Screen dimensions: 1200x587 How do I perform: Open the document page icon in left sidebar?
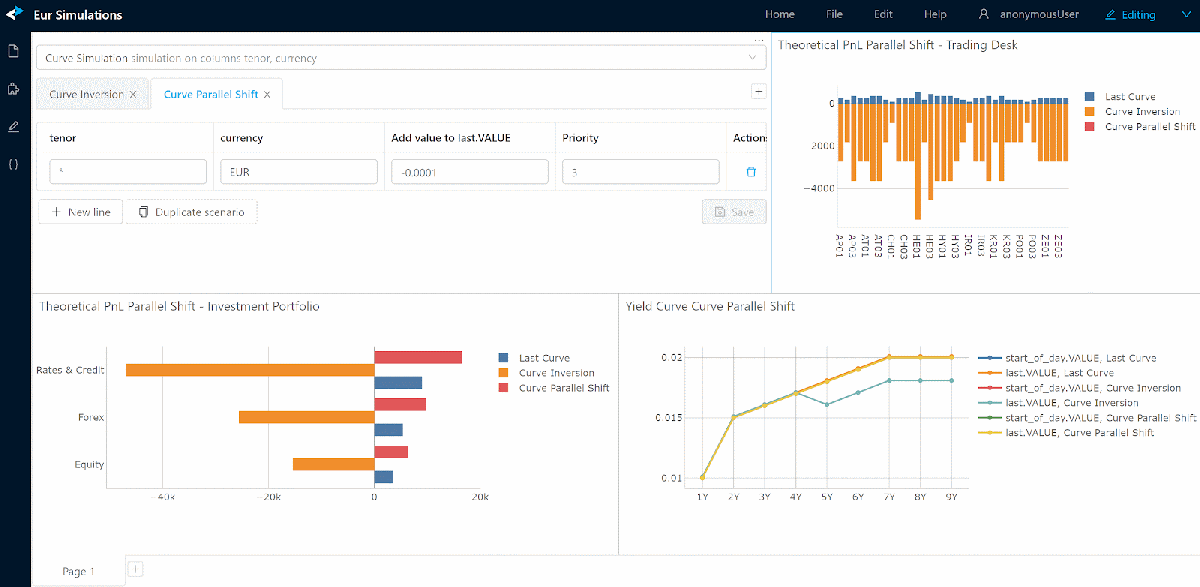13,48
